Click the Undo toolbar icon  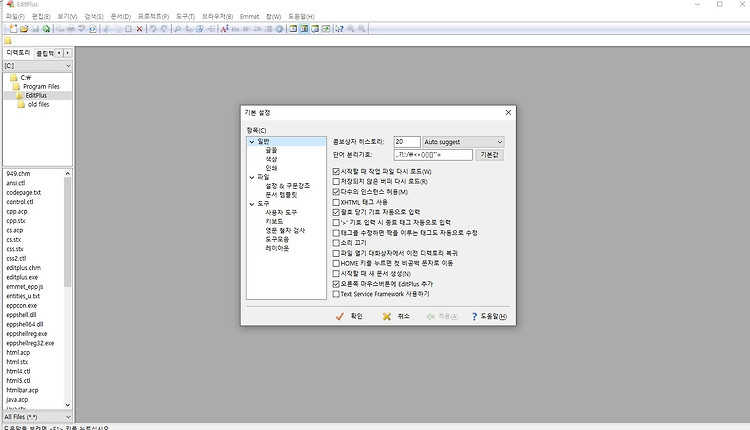153,29
